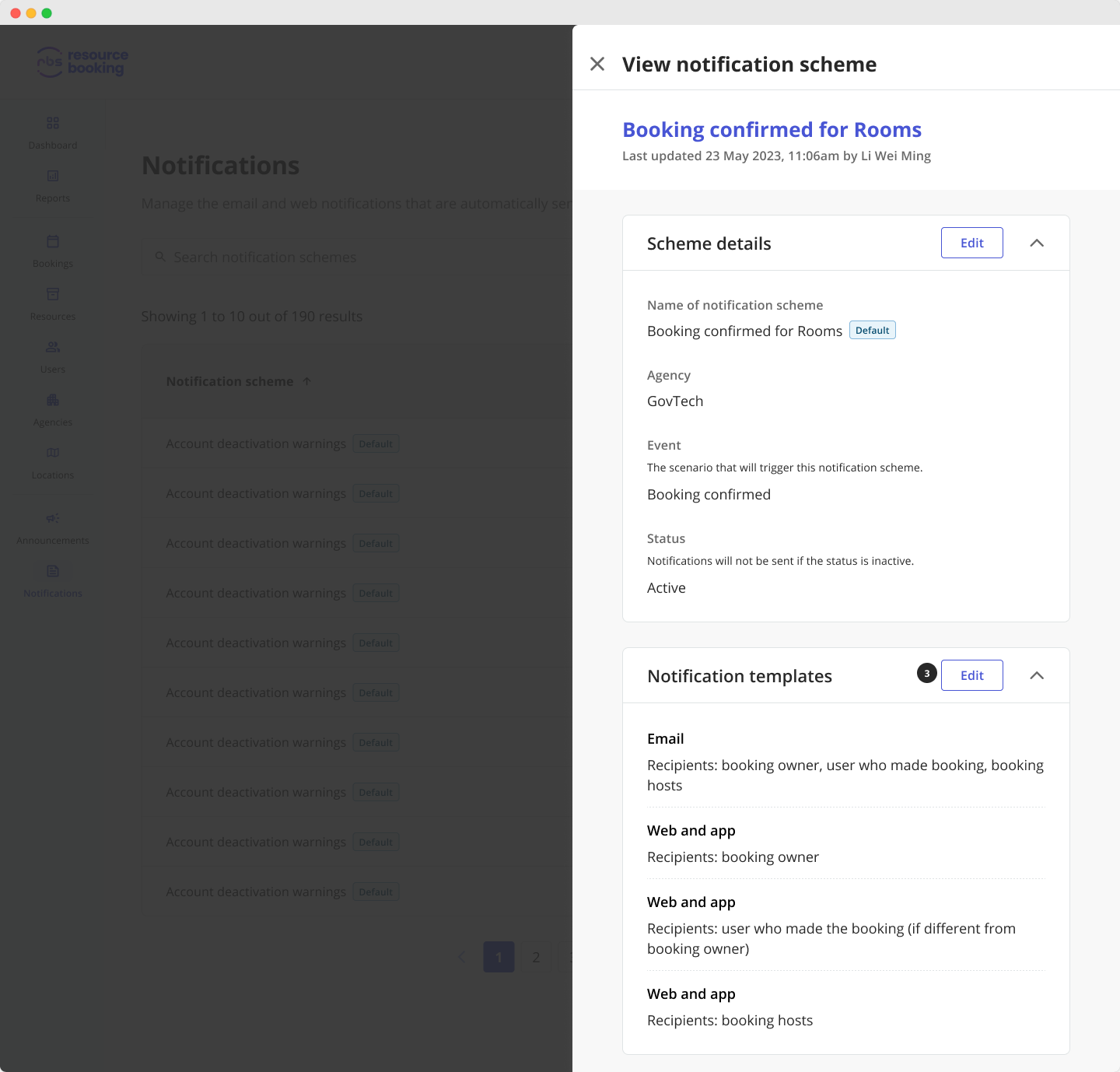
Task: Select the Locations map icon
Action: coord(52,452)
